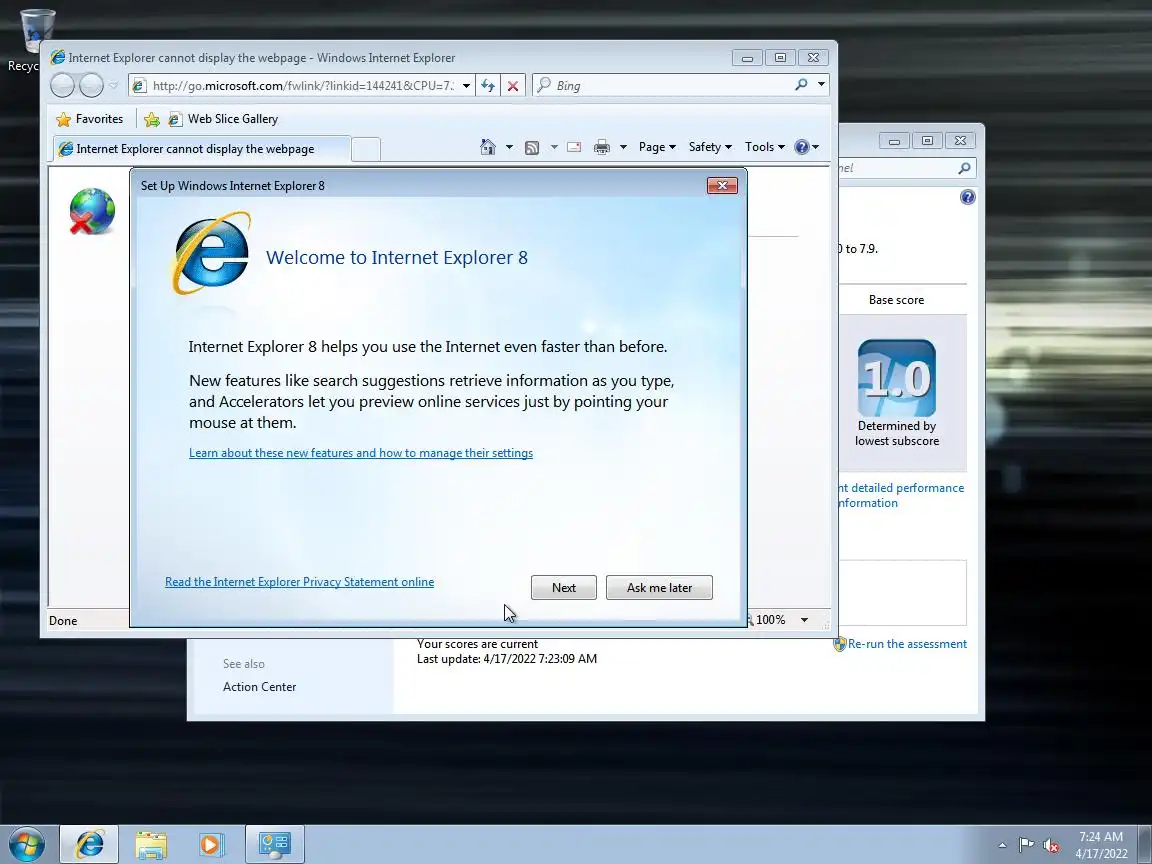Viewport: 1152px width, 864px height.
Task: Open the Internet Explorer Privacy Statement link
Action: [299, 582]
